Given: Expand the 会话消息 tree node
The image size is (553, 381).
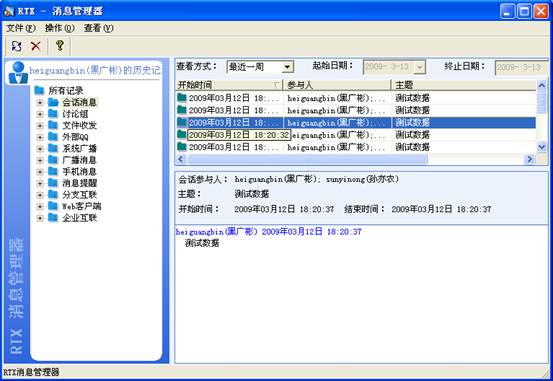Looking at the screenshot, I should click(40, 103).
